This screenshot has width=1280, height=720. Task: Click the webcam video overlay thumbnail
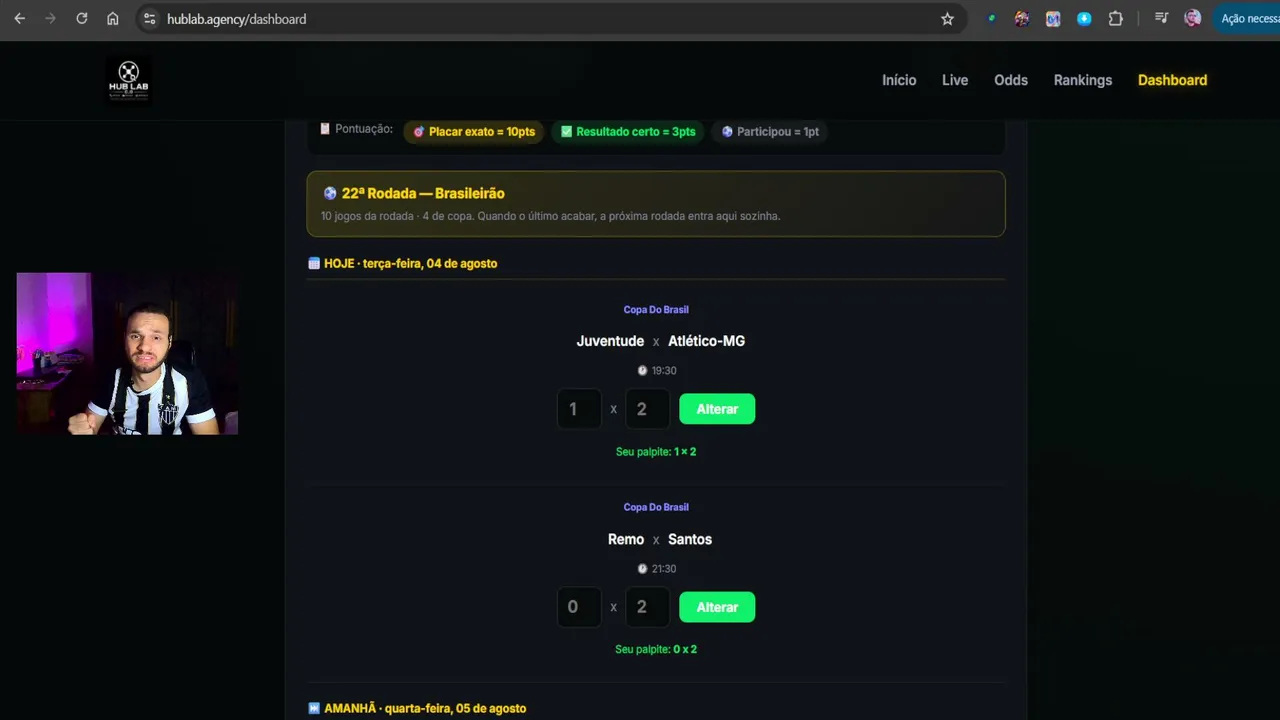[x=127, y=353]
